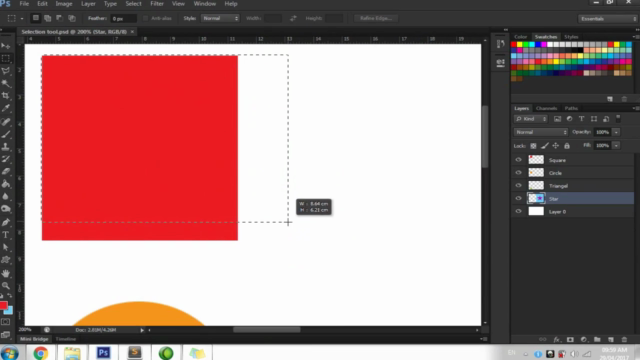Hide the Circle layer
Image resolution: width=640 pixels, height=360 pixels.
pyautogui.click(x=518, y=173)
